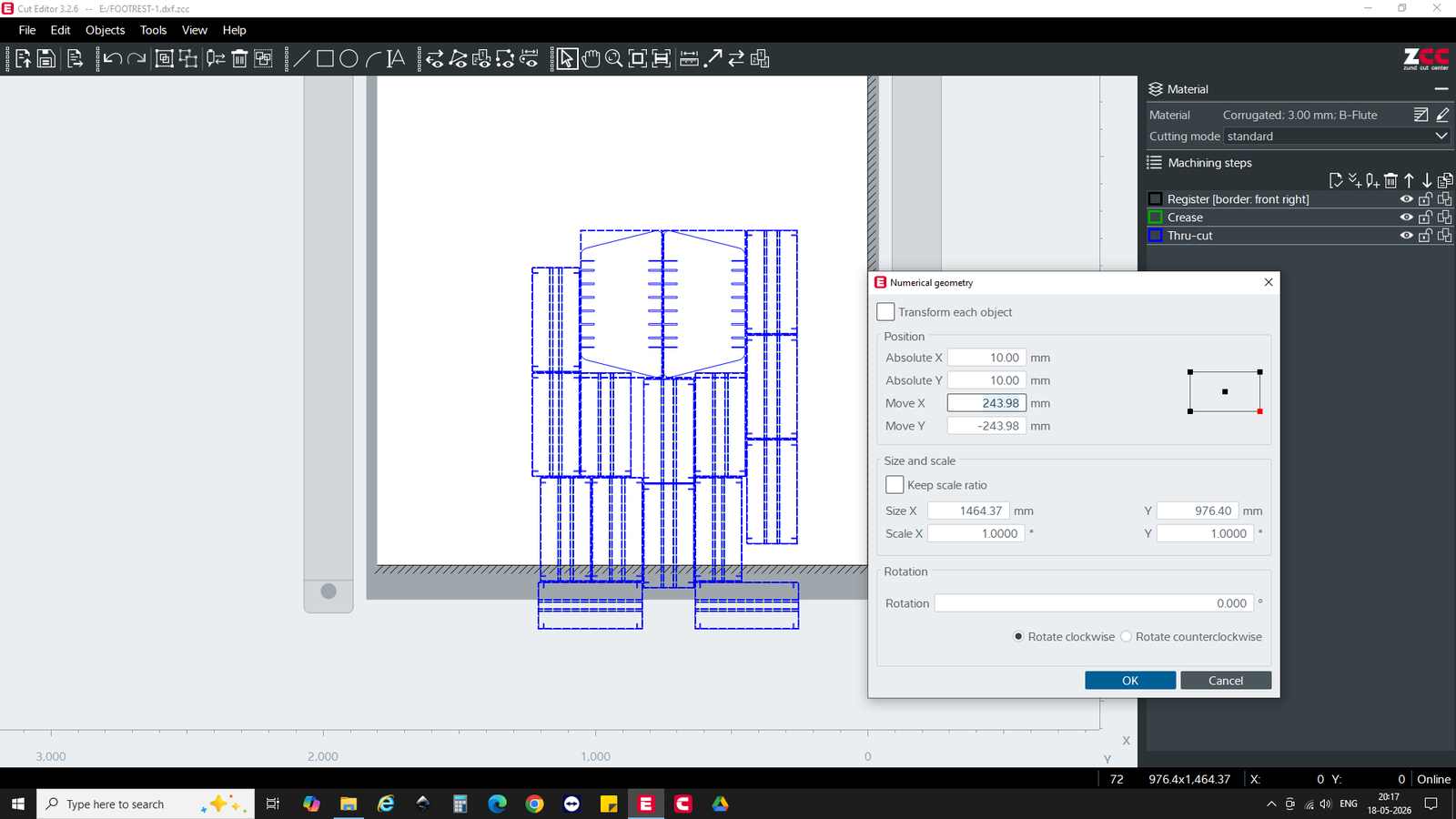This screenshot has height=819, width=1456.
Task: Click the blue Thru-cut color swatch
Action: tap(1155, 236)
